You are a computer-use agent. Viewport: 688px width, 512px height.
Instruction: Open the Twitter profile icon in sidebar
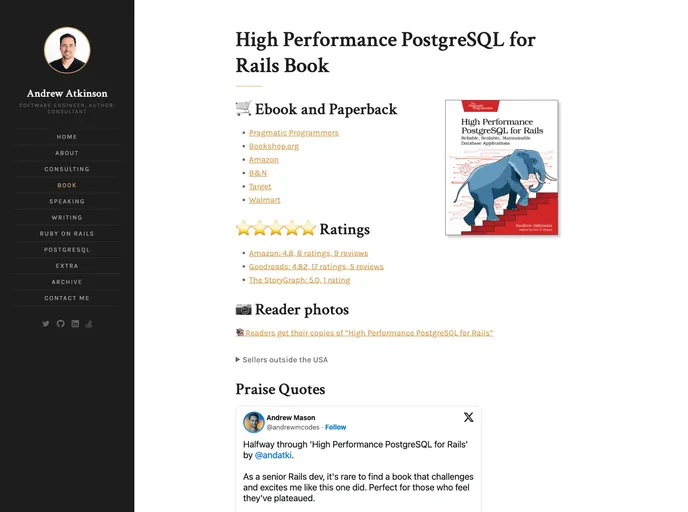45,324
